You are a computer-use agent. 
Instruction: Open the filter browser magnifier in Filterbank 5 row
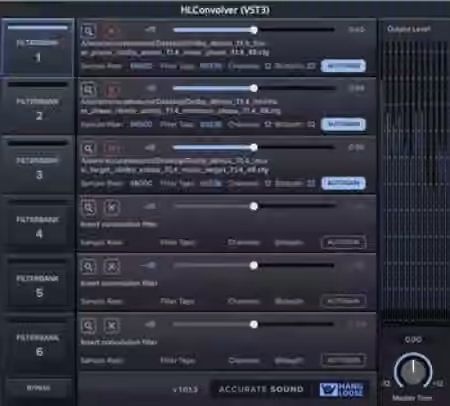pyautogui.click(x=88, y=266)
